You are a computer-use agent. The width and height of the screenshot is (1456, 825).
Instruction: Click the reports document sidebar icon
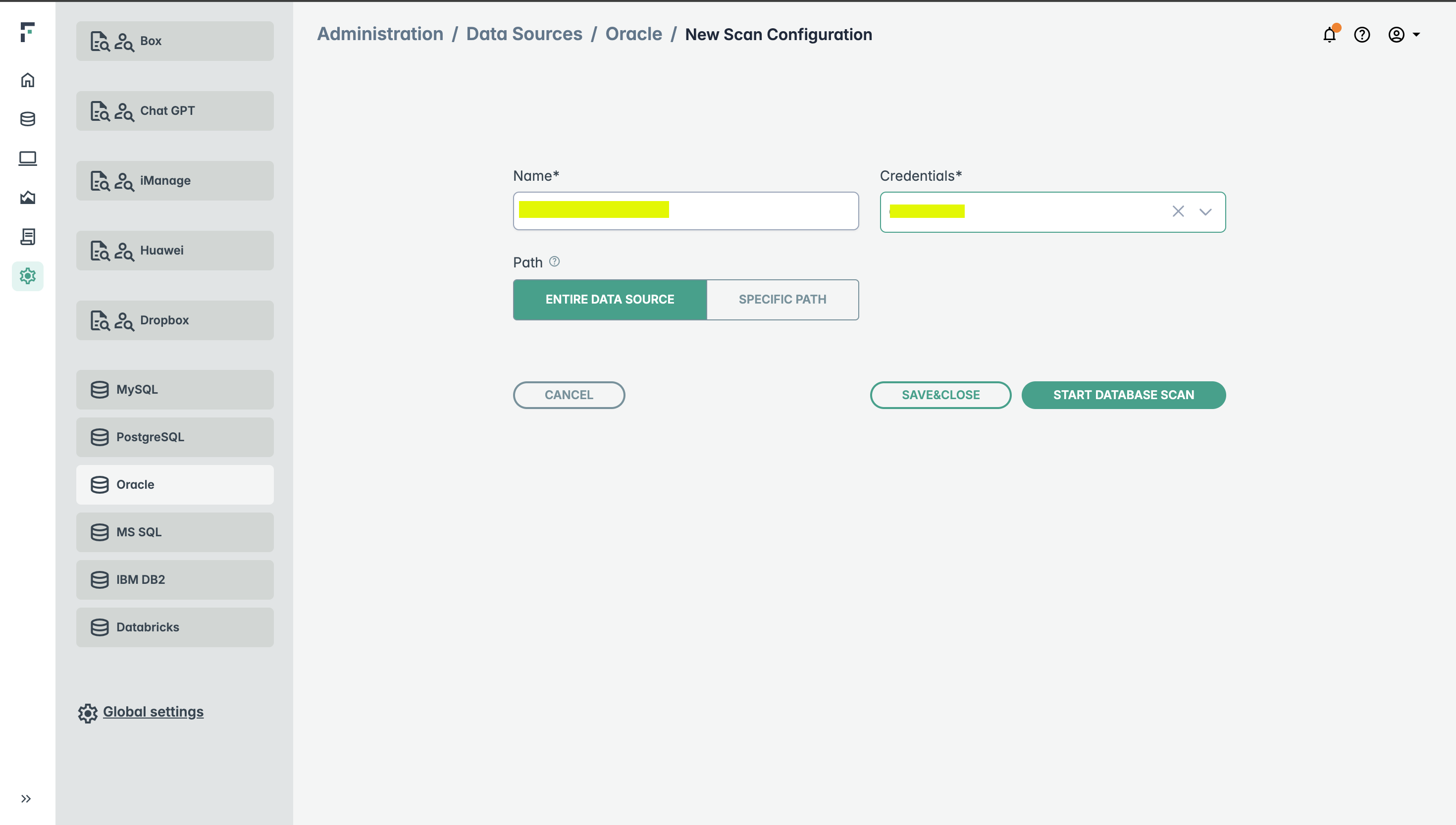coord(27,236)
